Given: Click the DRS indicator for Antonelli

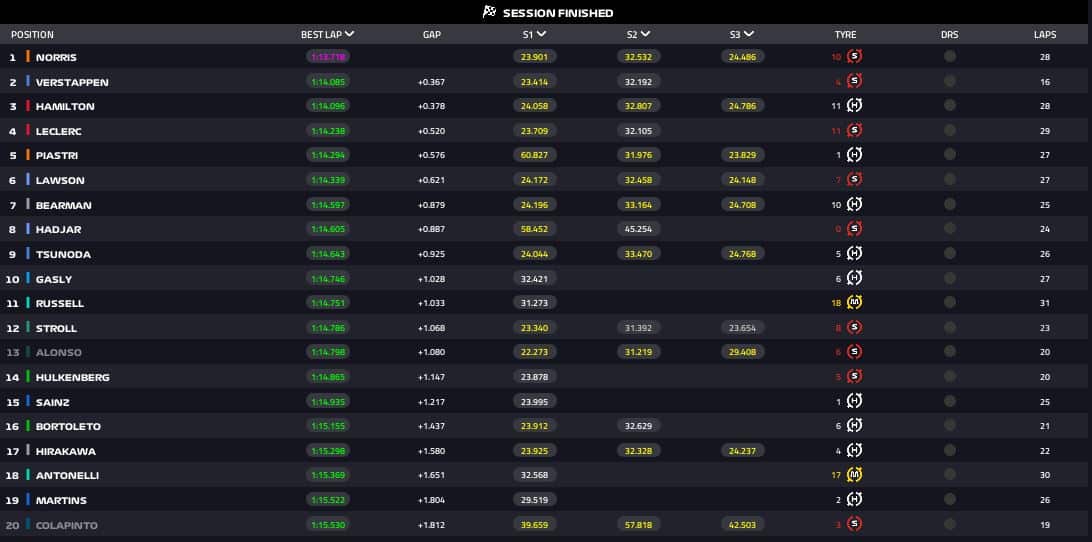Looking at the screenshot, I should pos(949,475).
